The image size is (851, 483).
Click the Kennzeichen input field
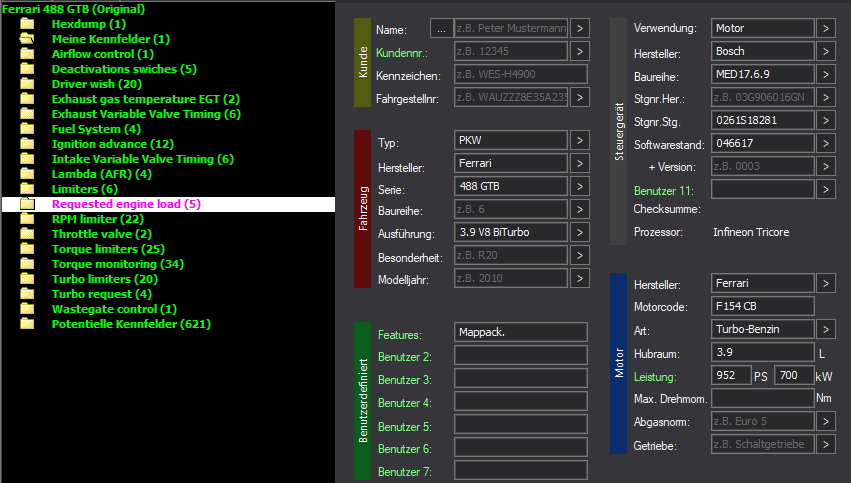click(x=520, y=74)
